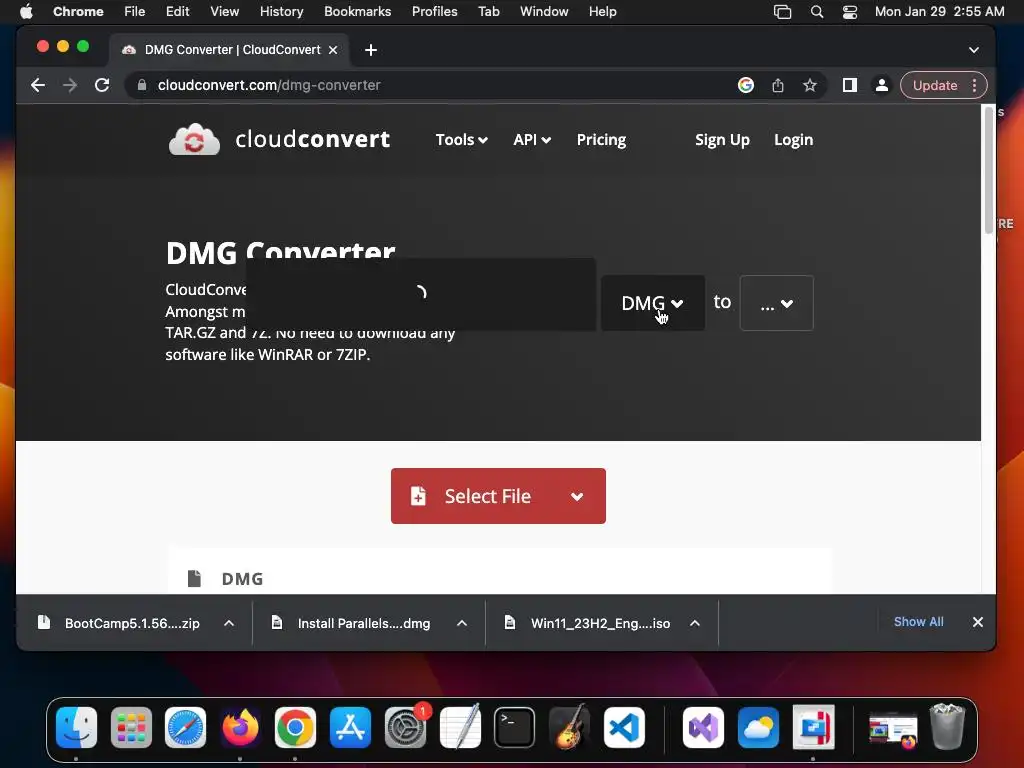Viewport: 1024px width, 768px height.
Task: Open the tab search chevron in Chrome
Action: [x=974, y=50]
